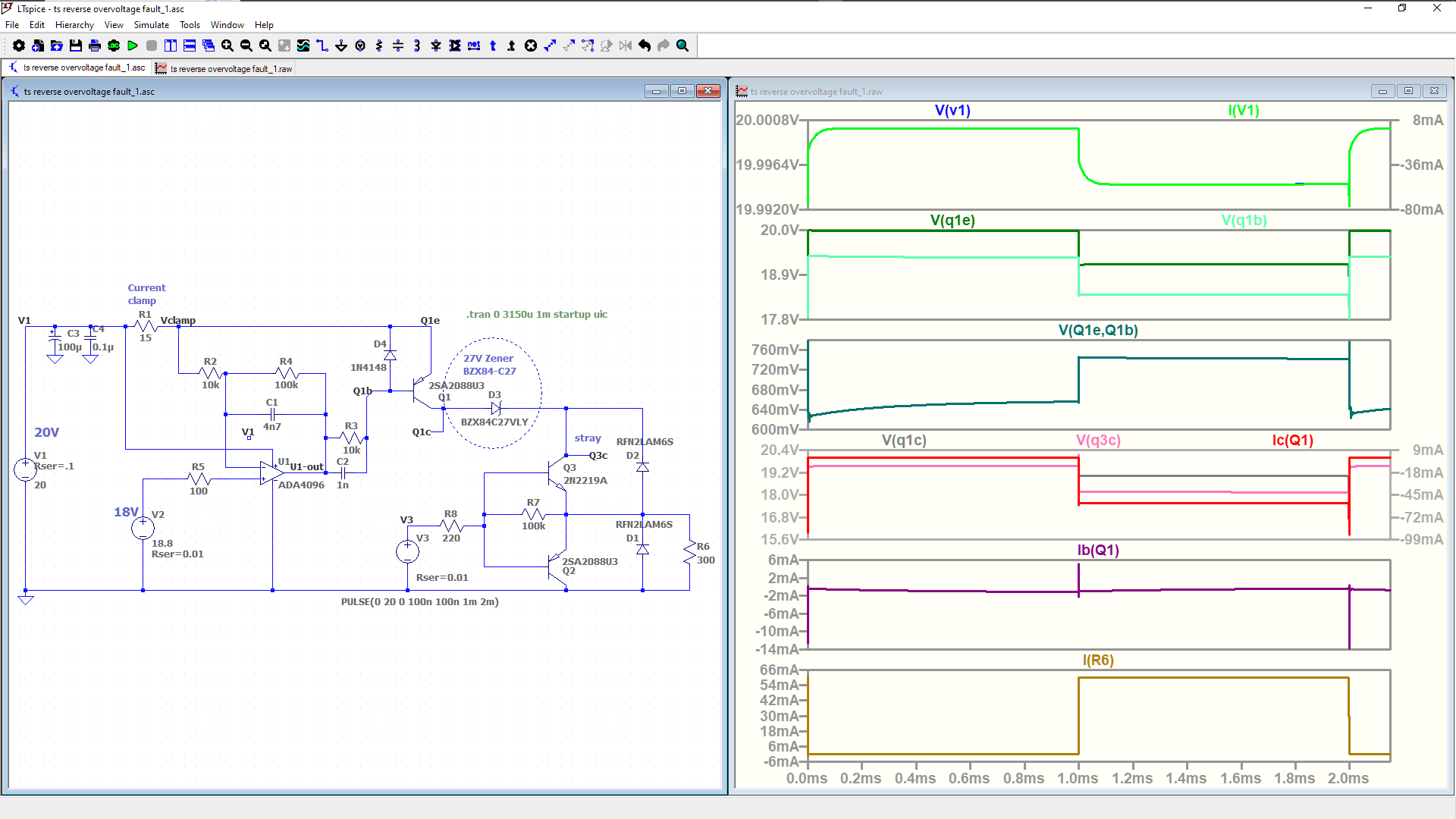The width and height of the screenshot is (1456, 819).
Task: Select the Ground symbol tool
Action: (x=341, y=45)
